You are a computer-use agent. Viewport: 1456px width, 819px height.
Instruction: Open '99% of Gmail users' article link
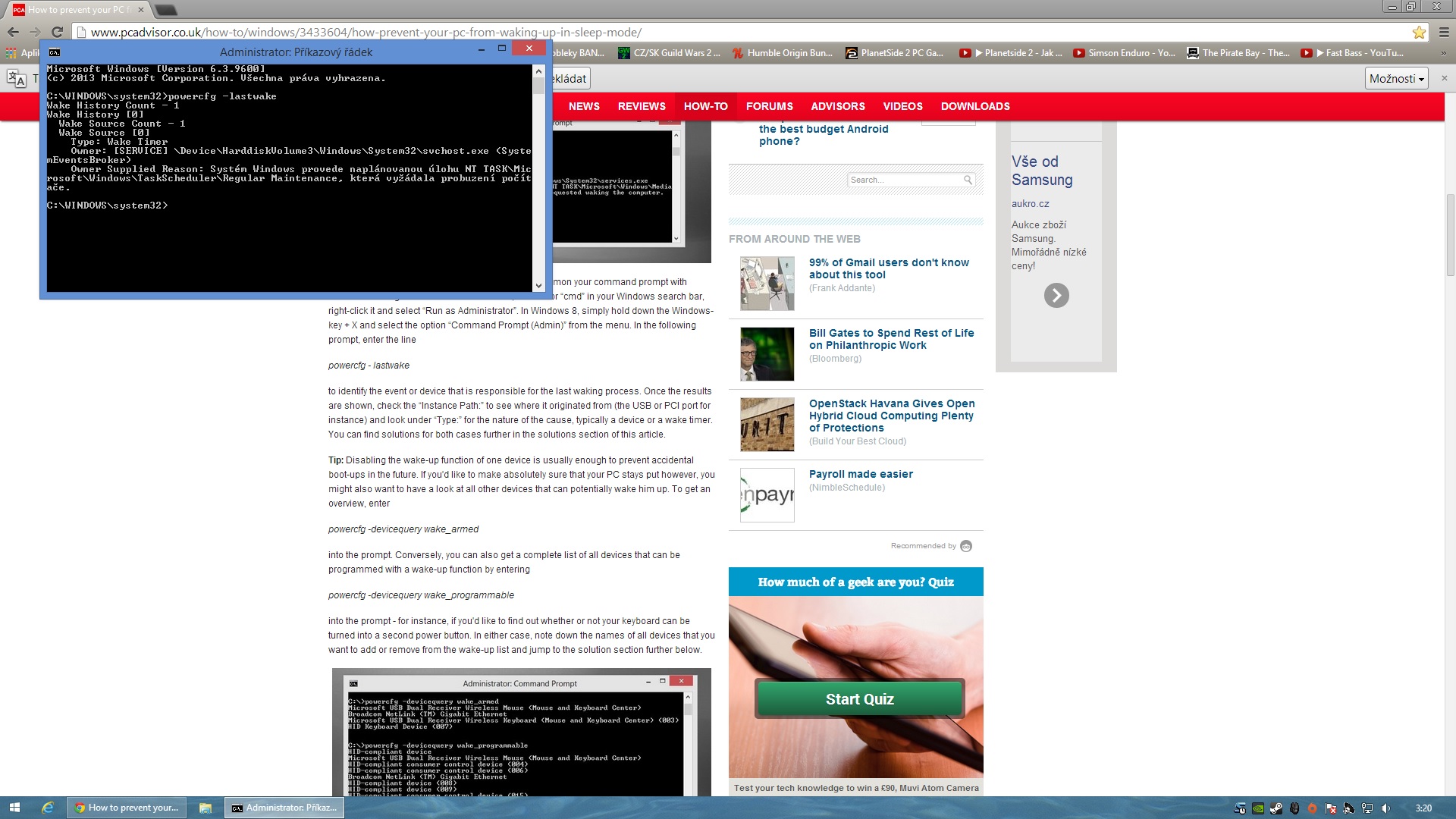coord(889,268)
